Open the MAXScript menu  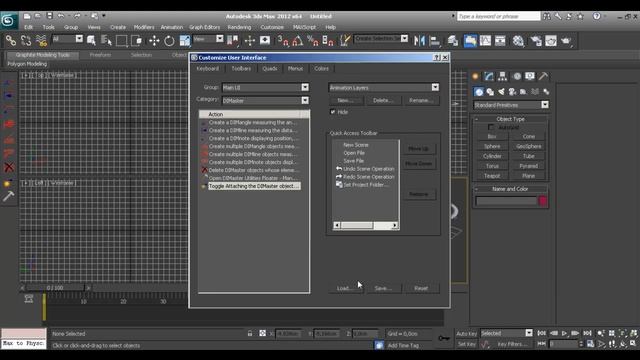pyautogui.click(x=304, y=27)
